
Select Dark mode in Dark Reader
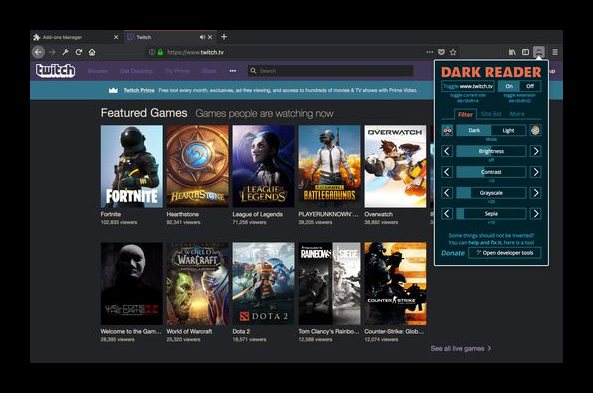(x=474, y=130)
